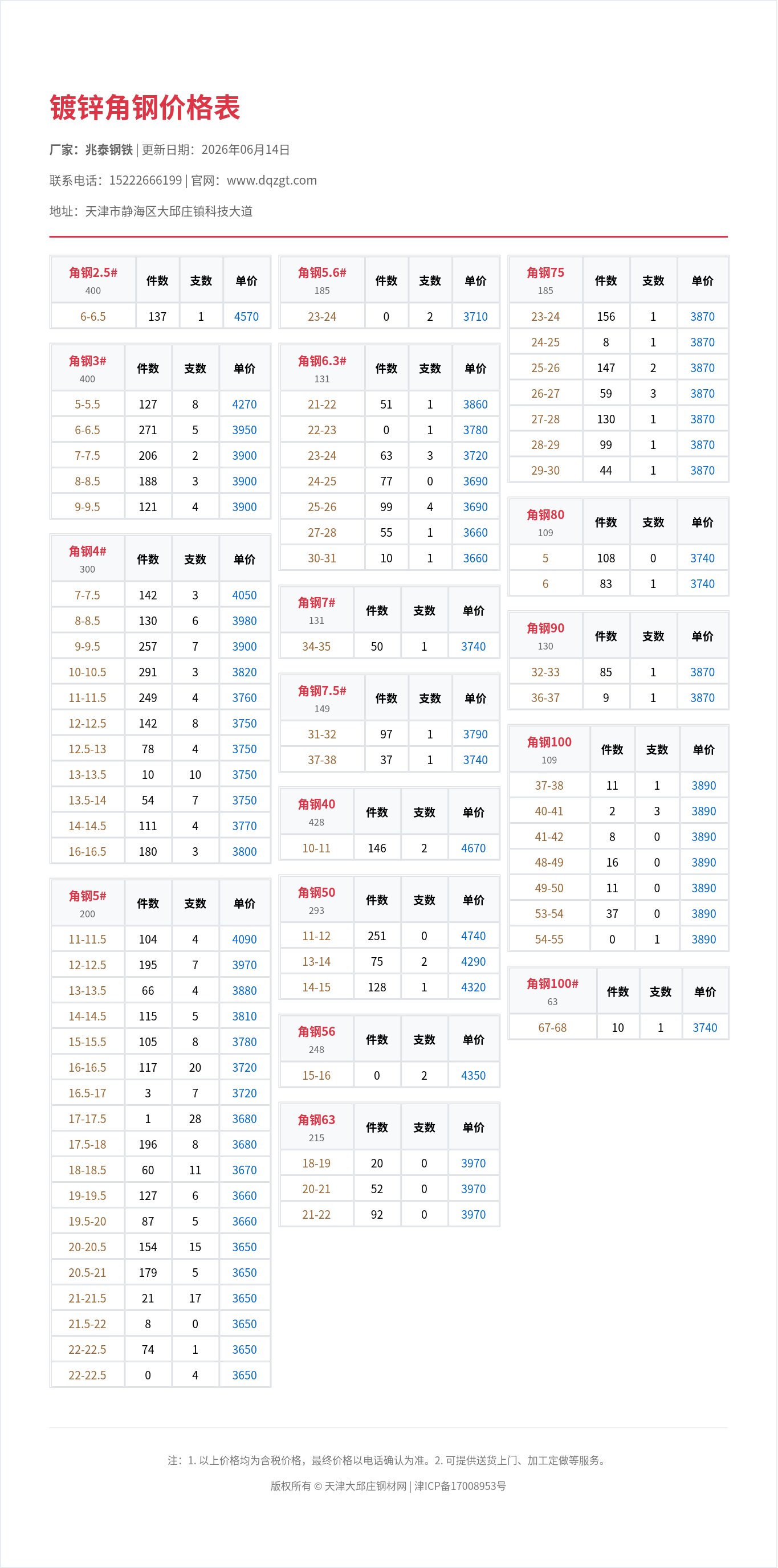This screenshot has width=778, height=1568.
Task: Click the phone number 15222666199
Action: 145,180
